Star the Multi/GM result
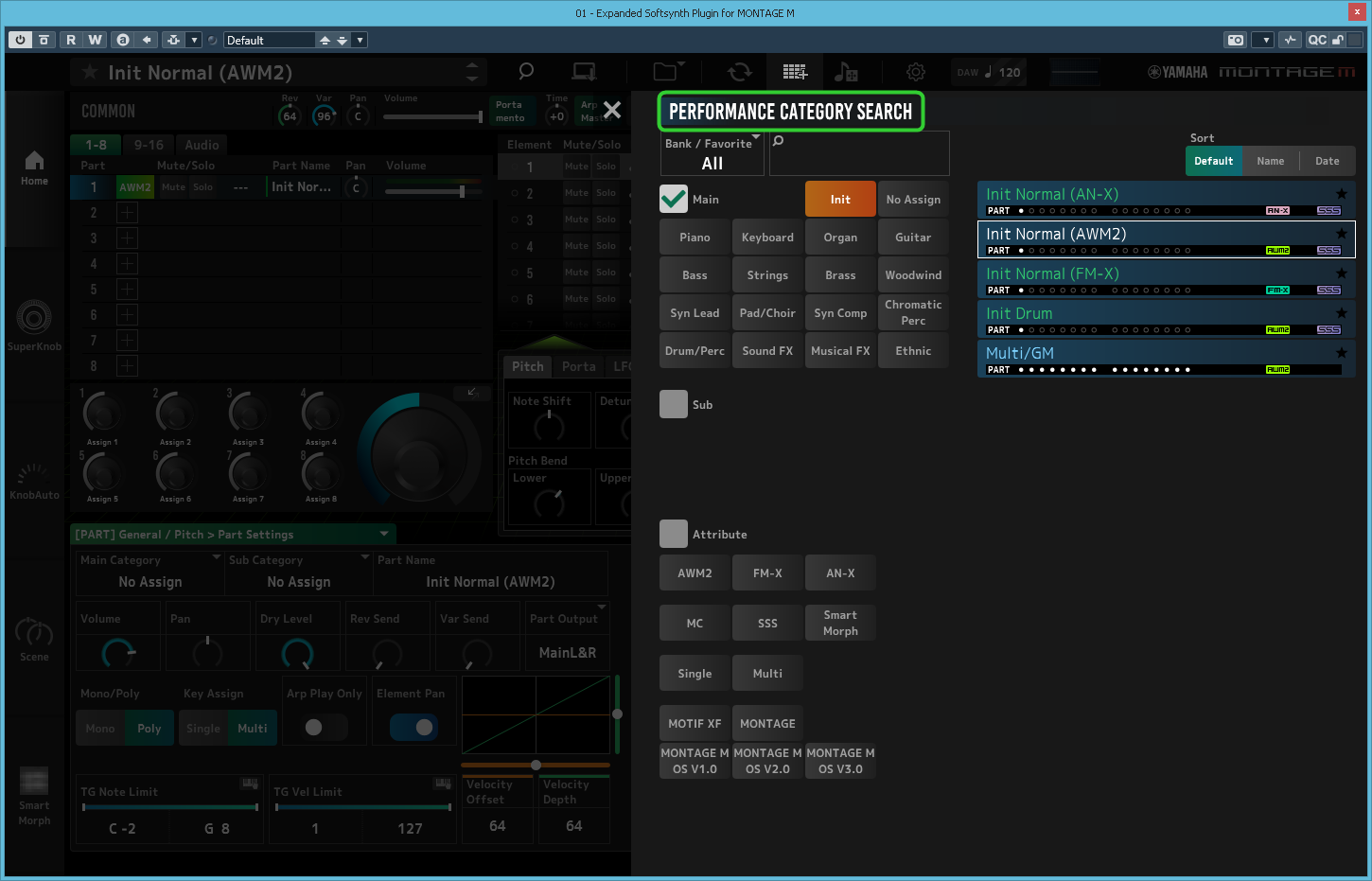The image size is (1372, 881). point(1341,353)
